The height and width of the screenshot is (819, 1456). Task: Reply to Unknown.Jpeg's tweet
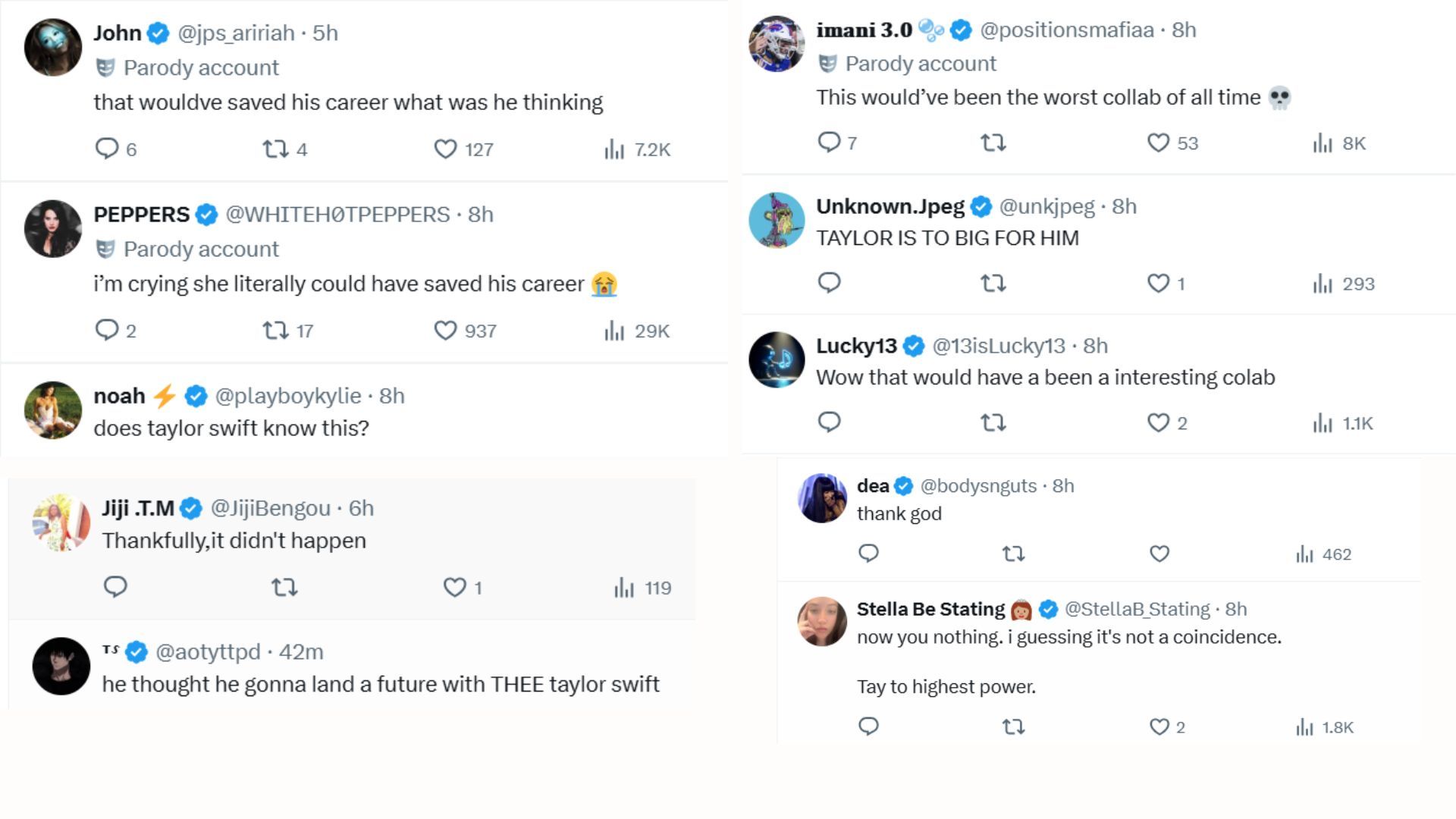829,283
